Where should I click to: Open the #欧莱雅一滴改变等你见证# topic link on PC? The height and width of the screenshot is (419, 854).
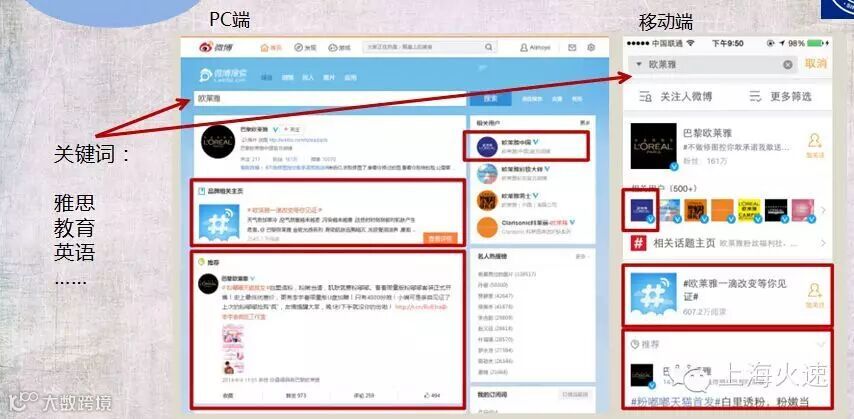pos(284,209)
